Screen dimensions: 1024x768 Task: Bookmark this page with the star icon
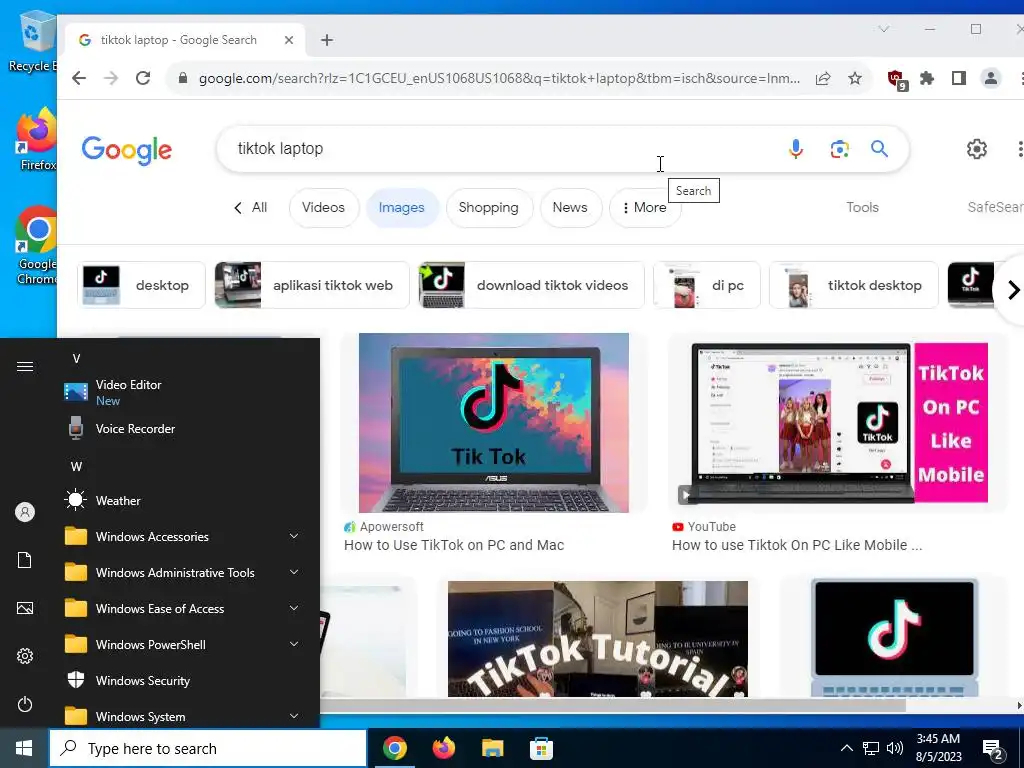pyautogui.click(x=855, y=78)
